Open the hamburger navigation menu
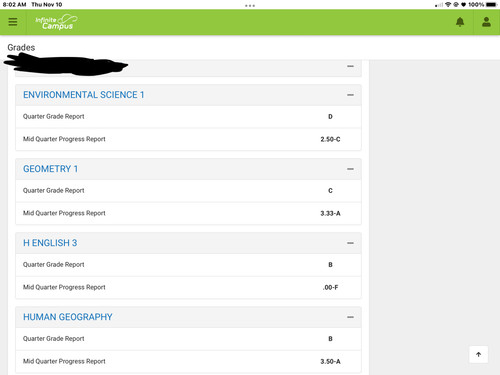This screenshot has width=500, height=375. [x=13, y=22]
